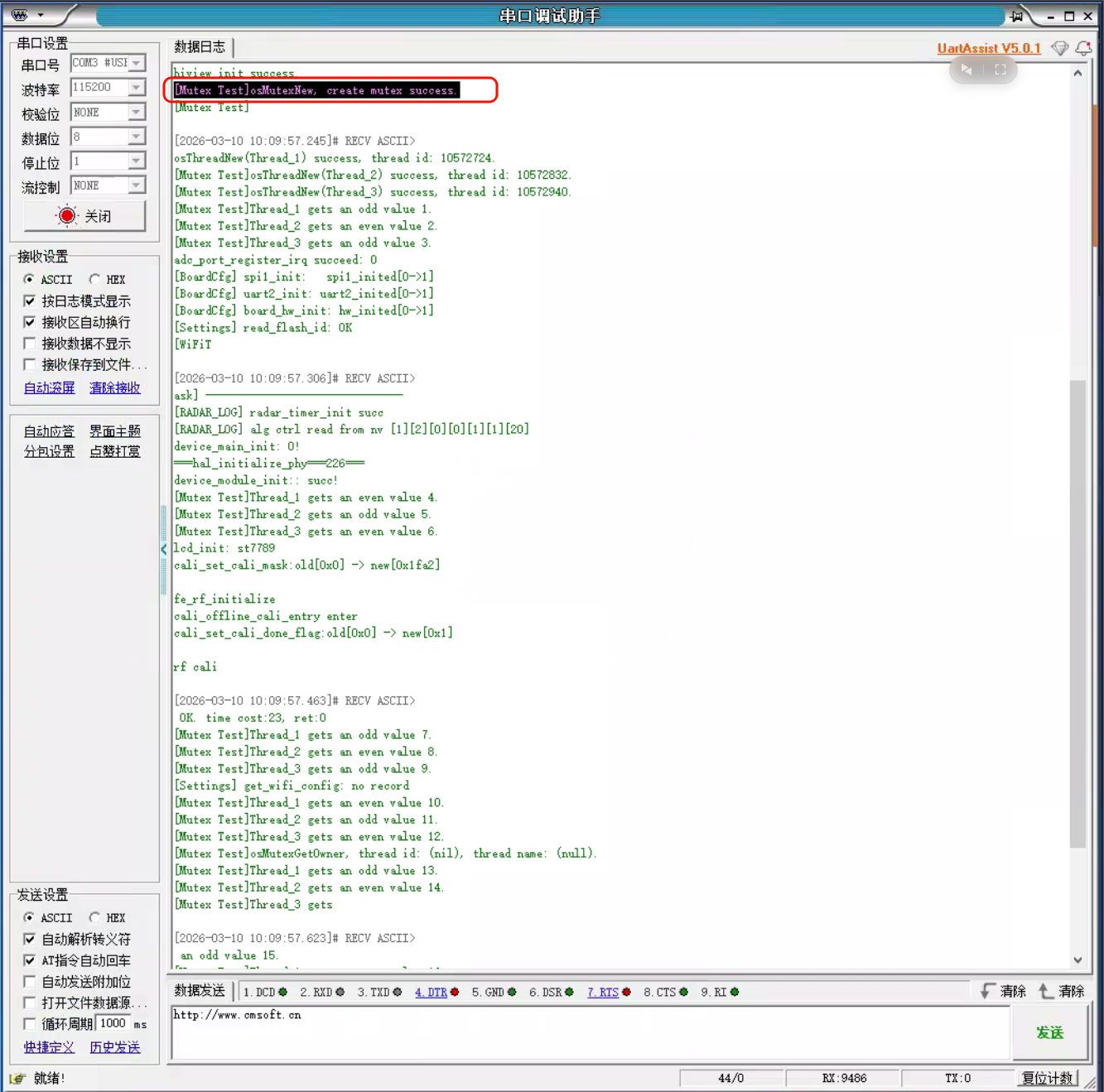Click the TXD signal indicator

pos(397,992)
